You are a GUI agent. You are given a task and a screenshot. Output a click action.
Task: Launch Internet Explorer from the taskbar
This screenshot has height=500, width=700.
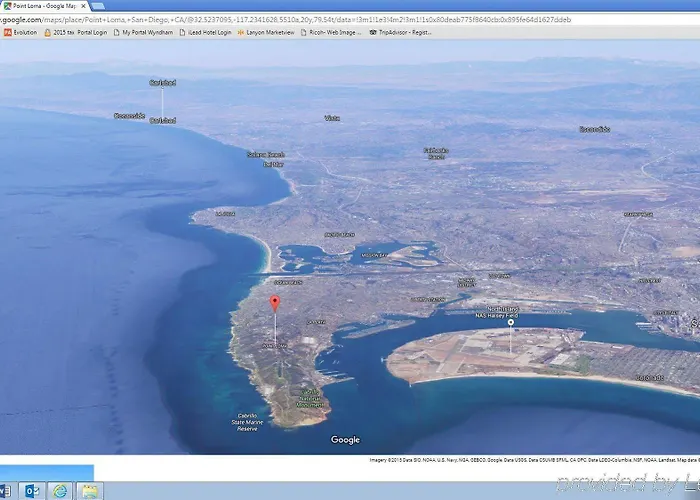59,490
